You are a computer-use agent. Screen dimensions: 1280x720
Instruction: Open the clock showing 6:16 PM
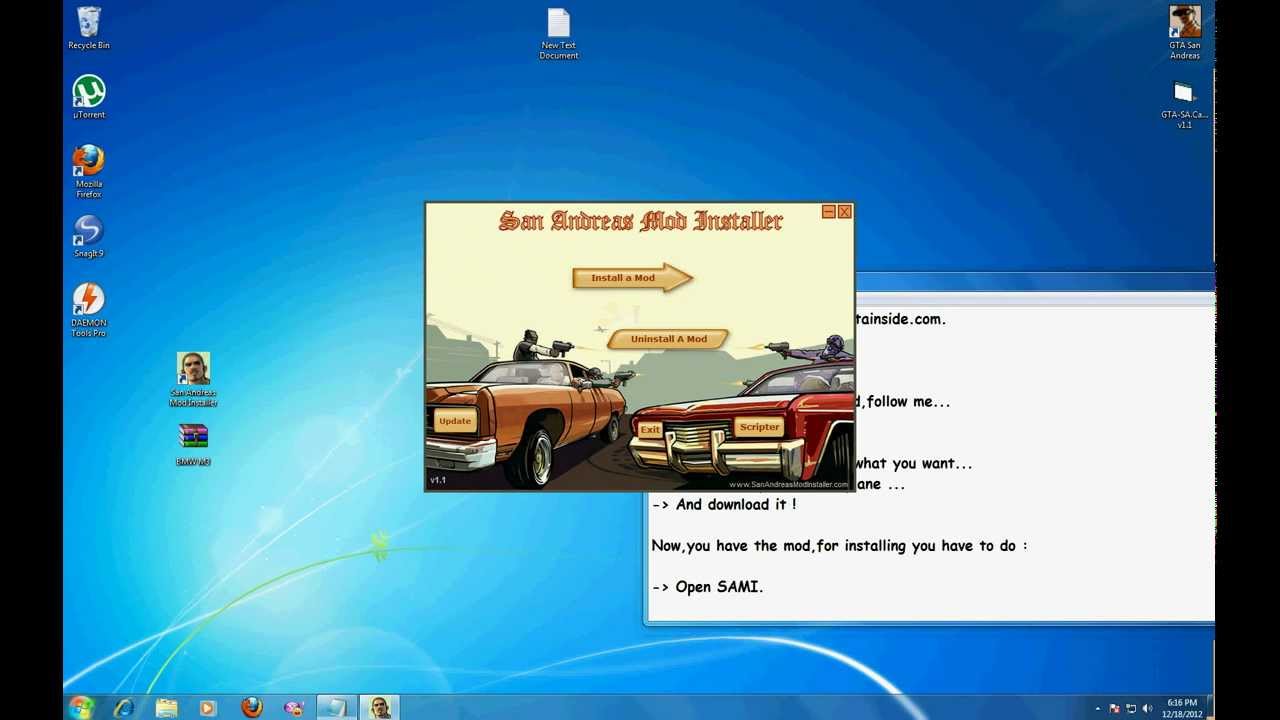pyautogui.click(x=1181, y=708)
